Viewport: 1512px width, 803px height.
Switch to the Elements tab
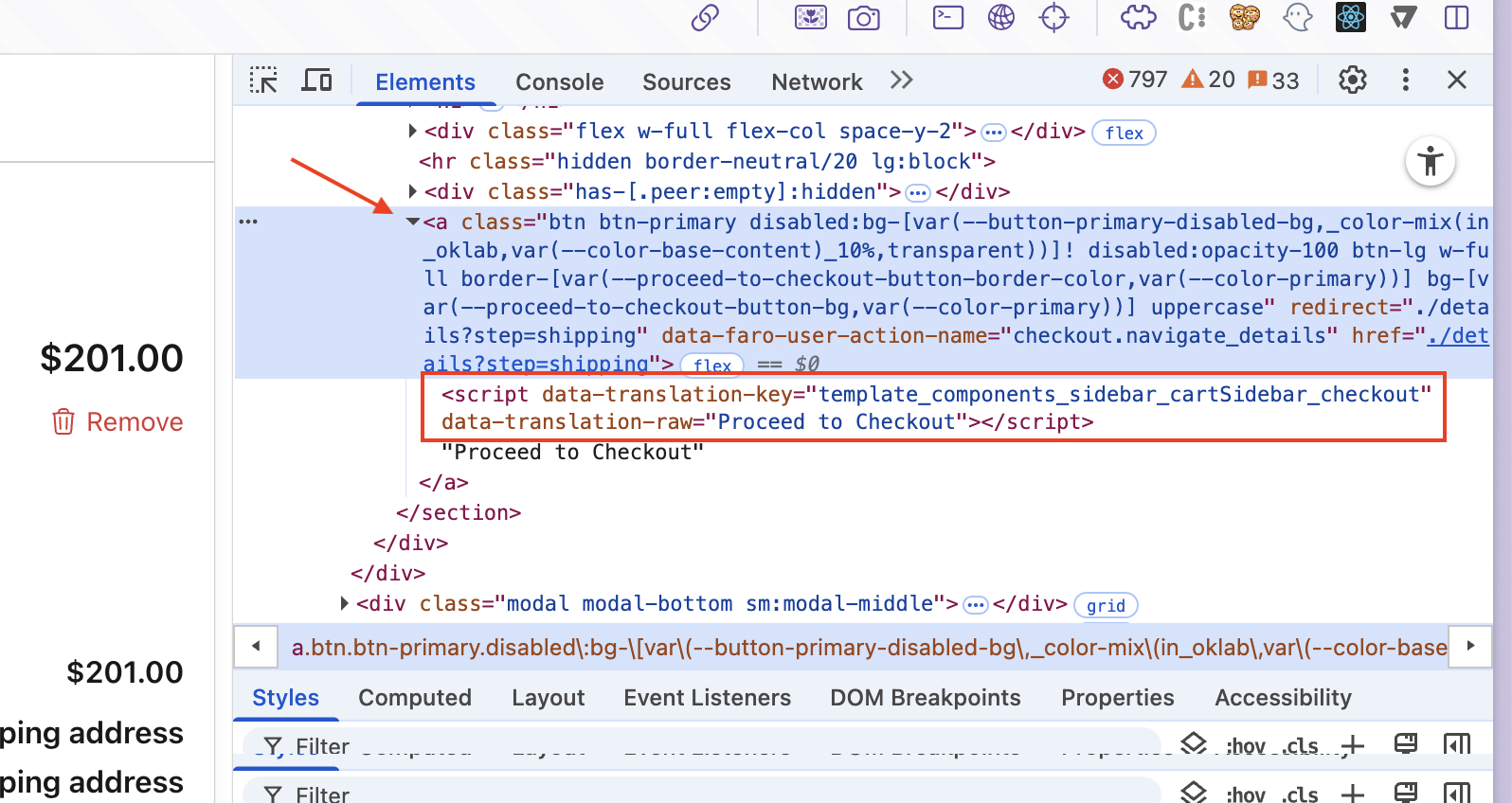(x=425, y=82)
